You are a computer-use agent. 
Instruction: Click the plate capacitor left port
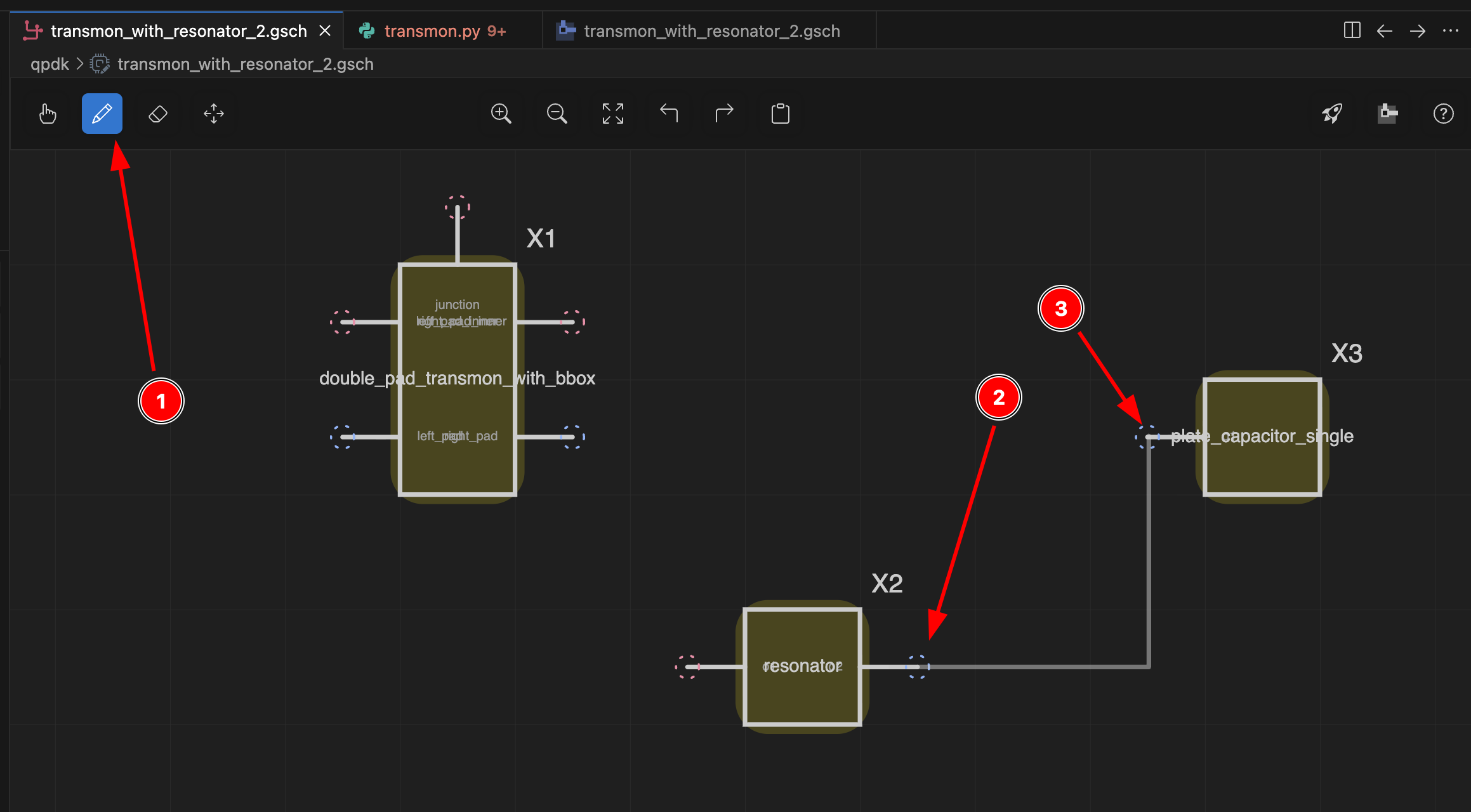pos(1147,437)
